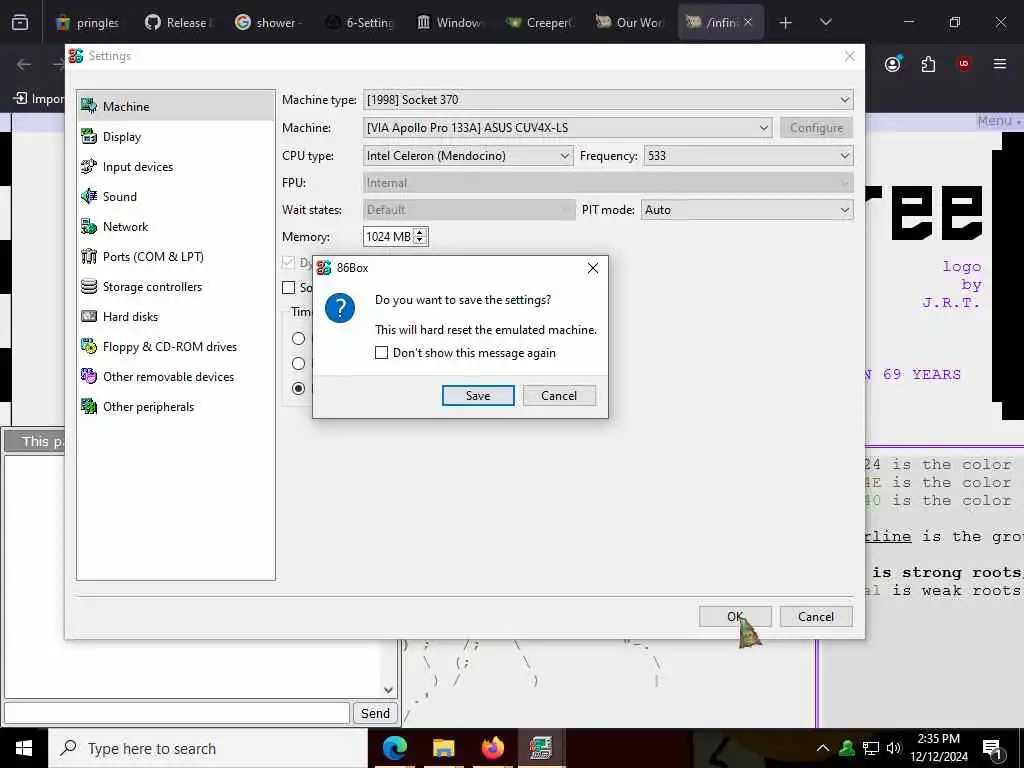Click OK in the Settings window
Image resolution: width=1024 pixels, height=768 pixels.
point(735,616)
